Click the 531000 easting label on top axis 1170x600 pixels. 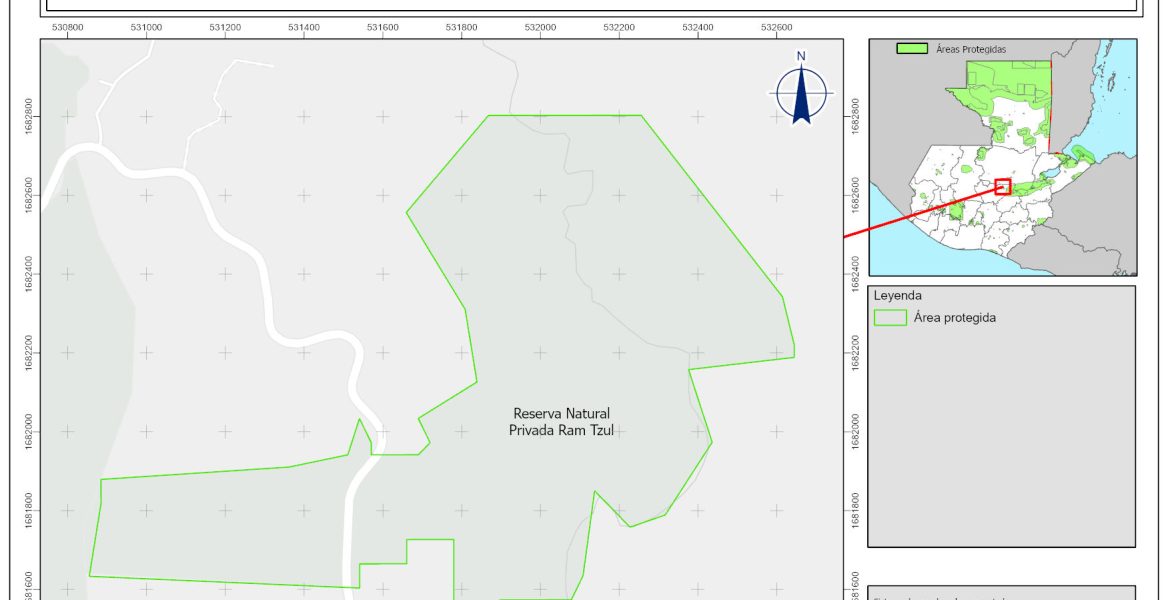146,28
